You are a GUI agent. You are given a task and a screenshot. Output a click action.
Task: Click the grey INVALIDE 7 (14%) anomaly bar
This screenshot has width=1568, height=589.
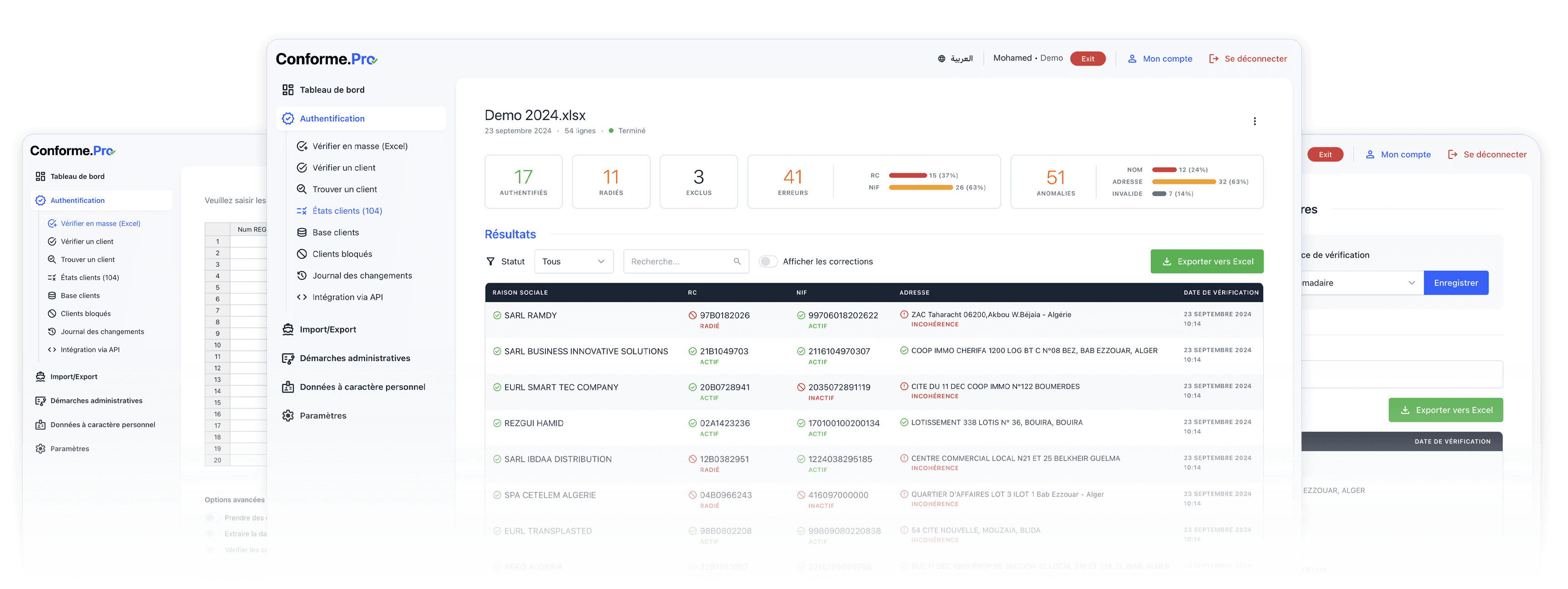click(1159, 194)
